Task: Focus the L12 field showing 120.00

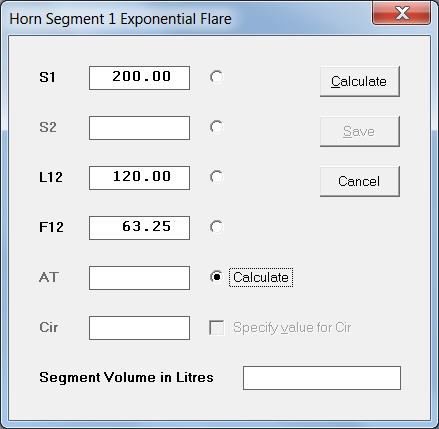Action: [139, 178]
